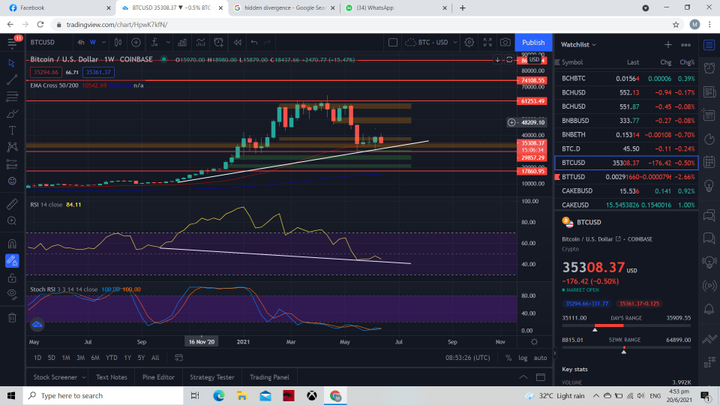Screen dimensions: 720x405
Task: Toggle stay in drawing mode
Action: 12,261
